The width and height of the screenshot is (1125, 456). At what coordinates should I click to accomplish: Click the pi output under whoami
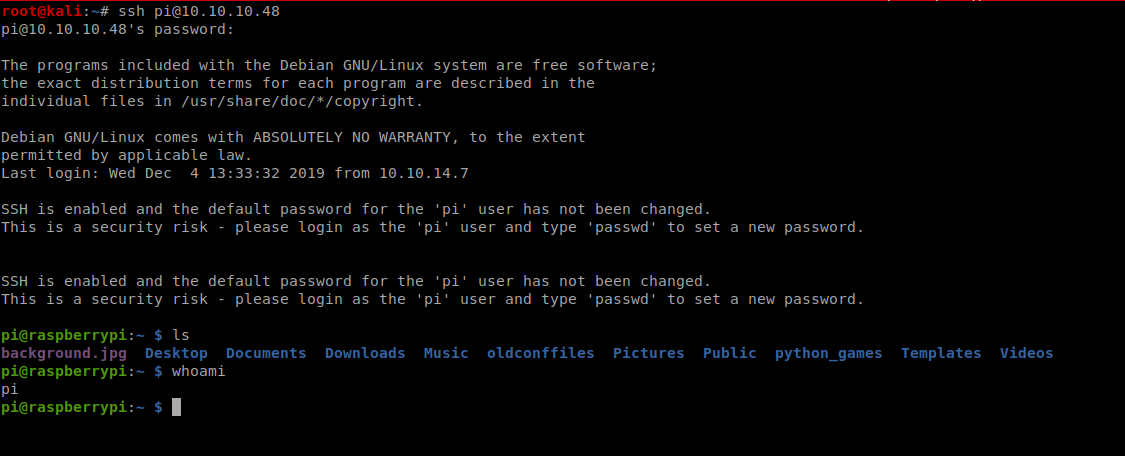coord(10,390)
